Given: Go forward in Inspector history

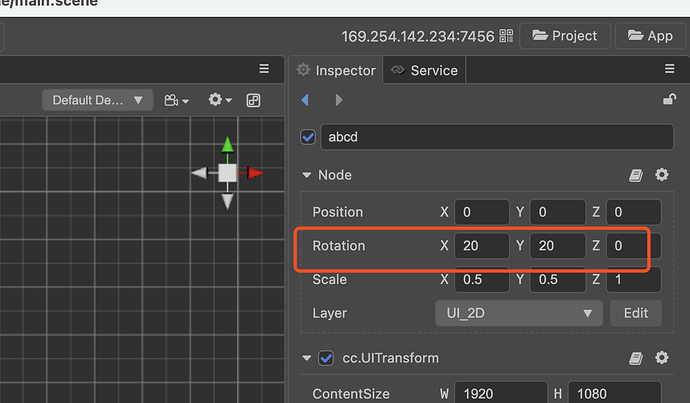Looking at the screenshot, I should (338, 100).
